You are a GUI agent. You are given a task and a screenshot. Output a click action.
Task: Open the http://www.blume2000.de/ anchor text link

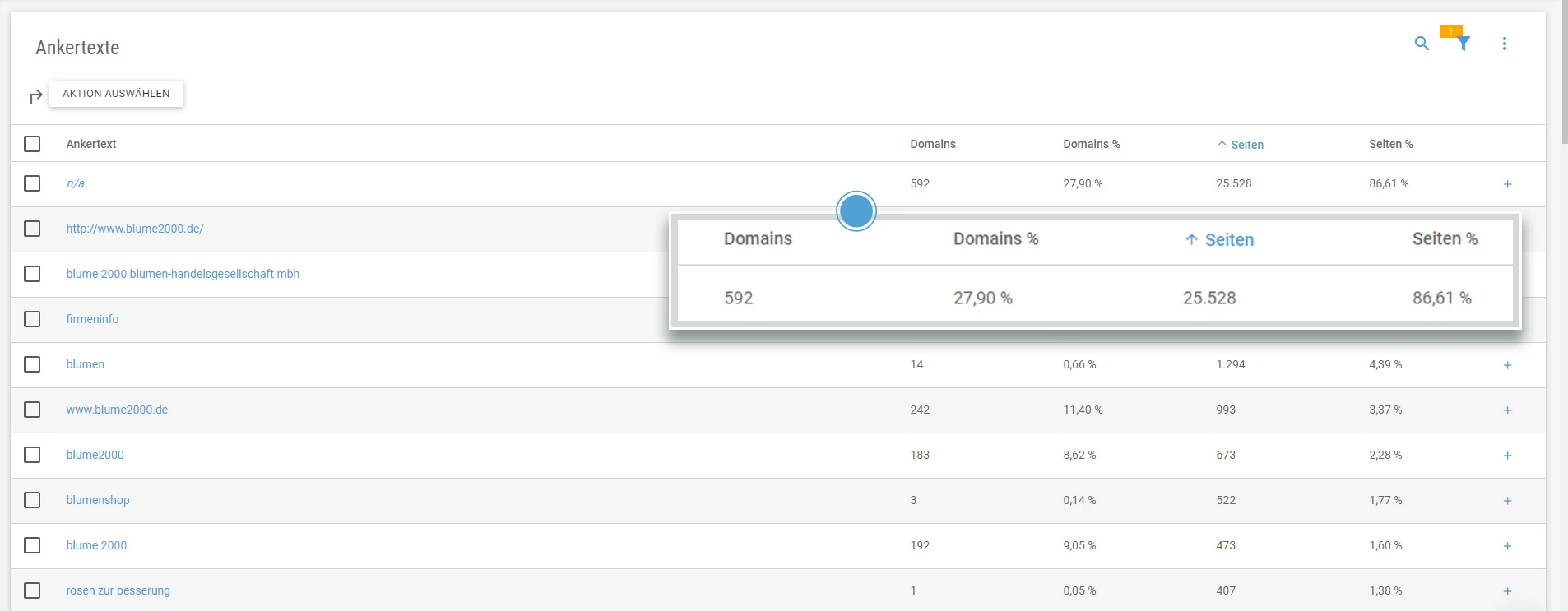coord(135,229)
